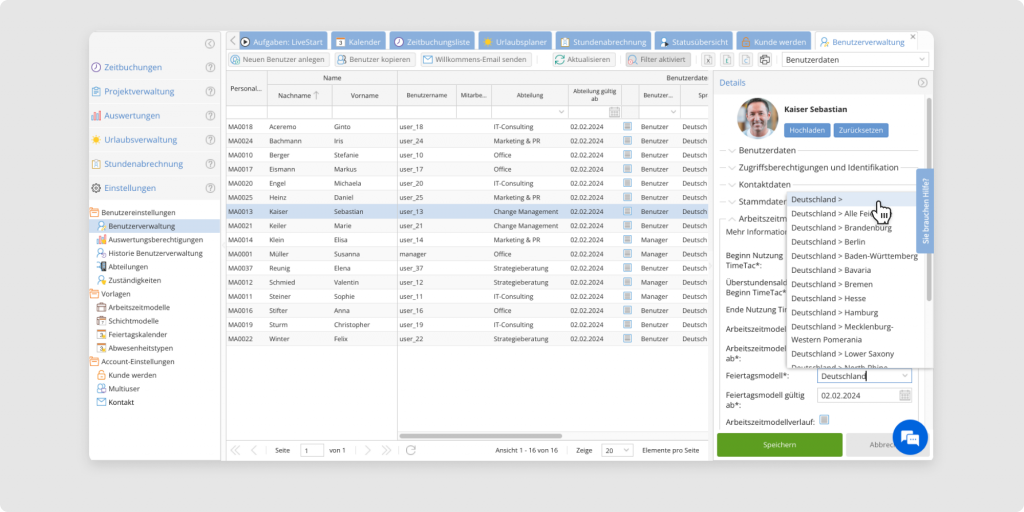Switch to the Urlaubsplaner tab

pyautogui.click(x=514, y=42)
